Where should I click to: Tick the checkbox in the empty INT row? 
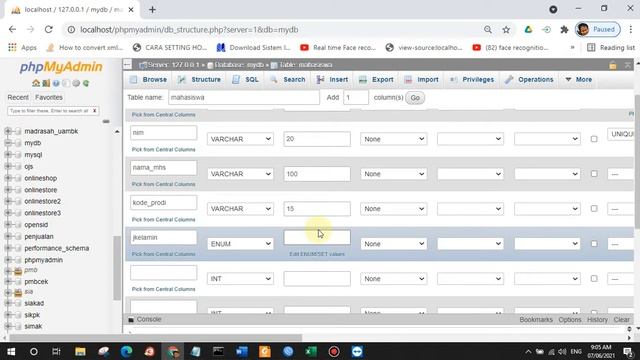pyautogui.click(x=594, y=278)
